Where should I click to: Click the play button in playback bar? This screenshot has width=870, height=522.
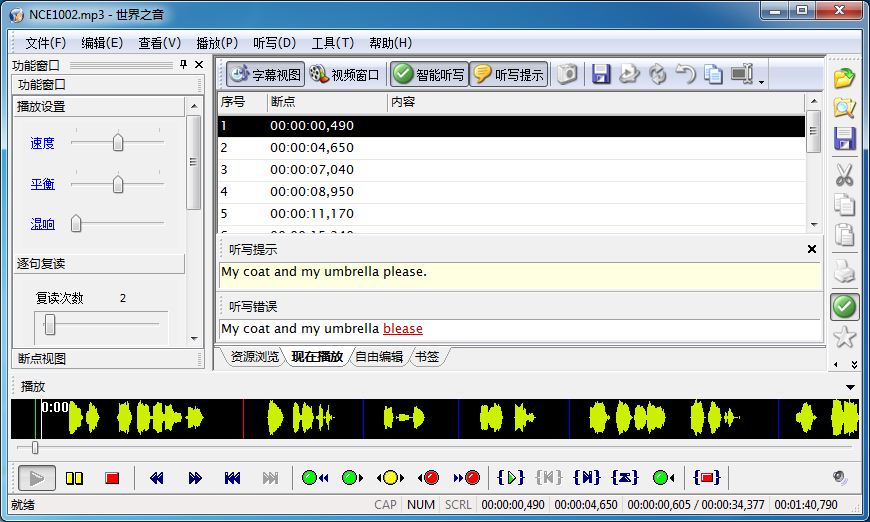pyautogui.click(x=37, y=478)
